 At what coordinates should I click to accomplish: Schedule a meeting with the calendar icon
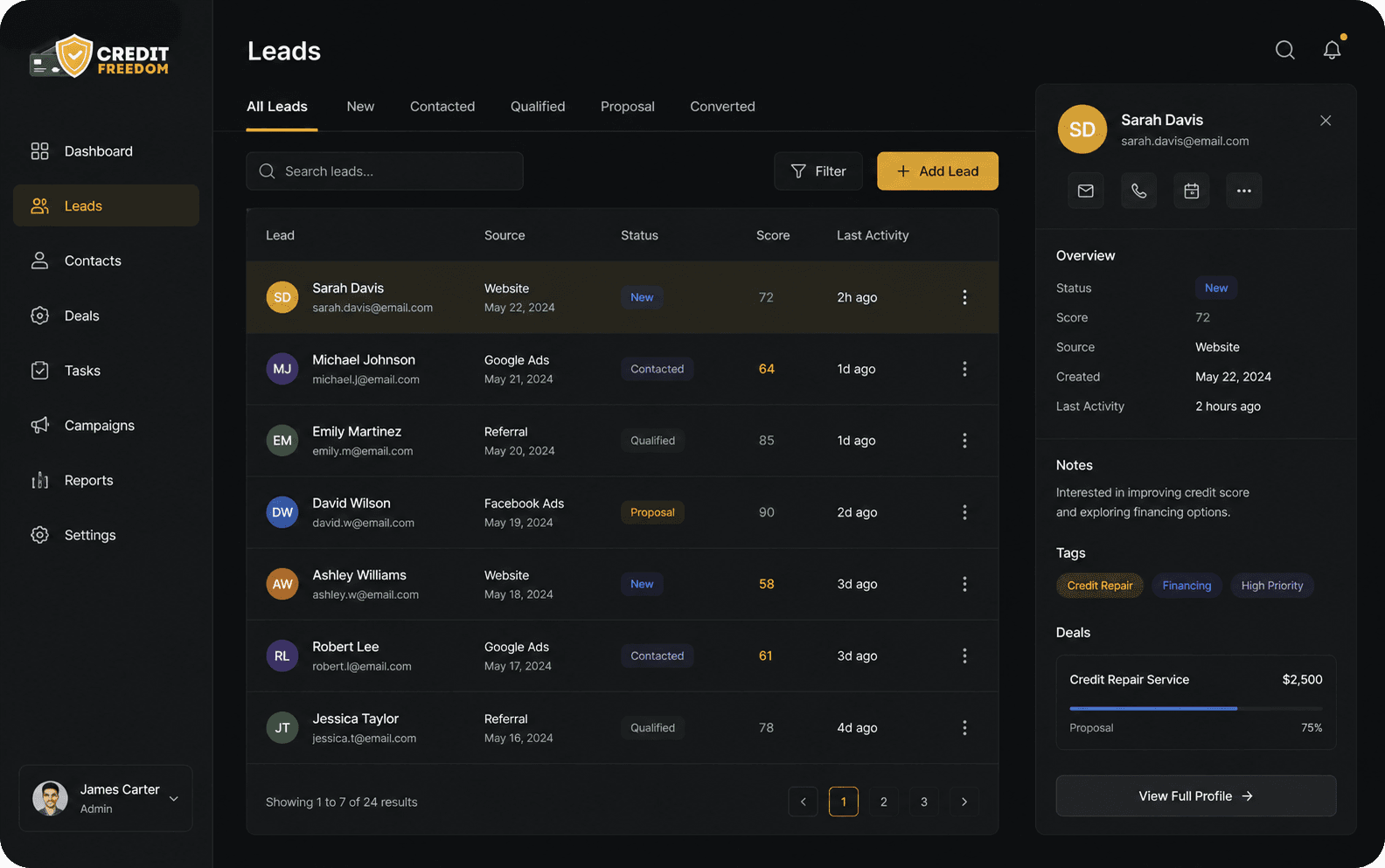(1191, 191)
